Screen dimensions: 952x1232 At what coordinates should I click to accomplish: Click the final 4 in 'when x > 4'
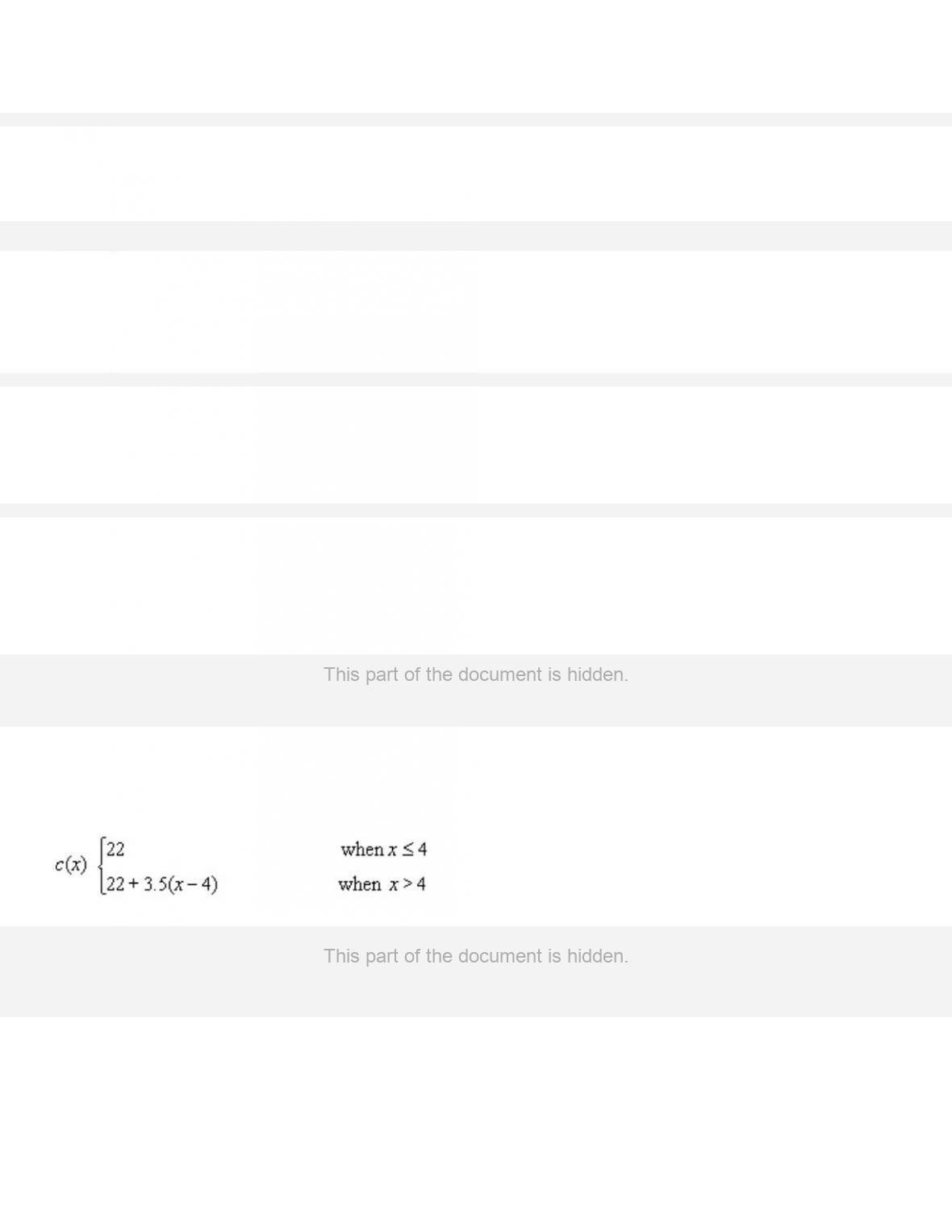421,884
